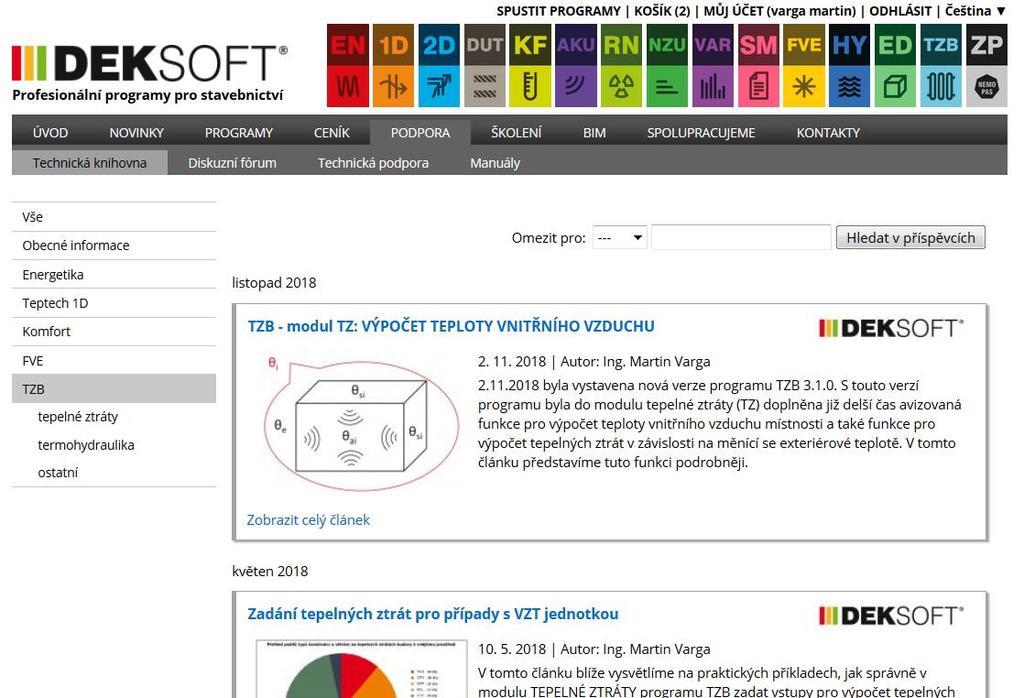Open the FVE photovoltaics program icon
The width and height of the screenshot is (1024, 698).
click(x=804, y=65)
